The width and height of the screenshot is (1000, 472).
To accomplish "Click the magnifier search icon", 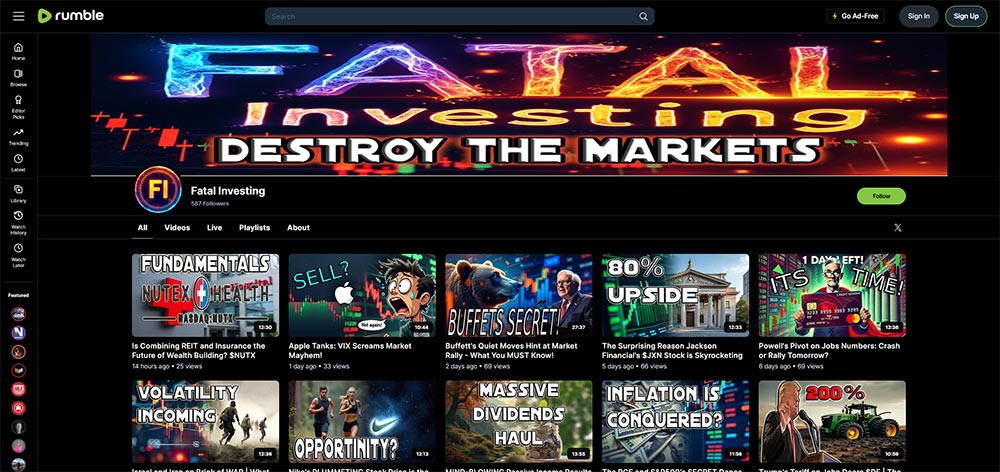I will pyautogui.click(x=643, y=17).
